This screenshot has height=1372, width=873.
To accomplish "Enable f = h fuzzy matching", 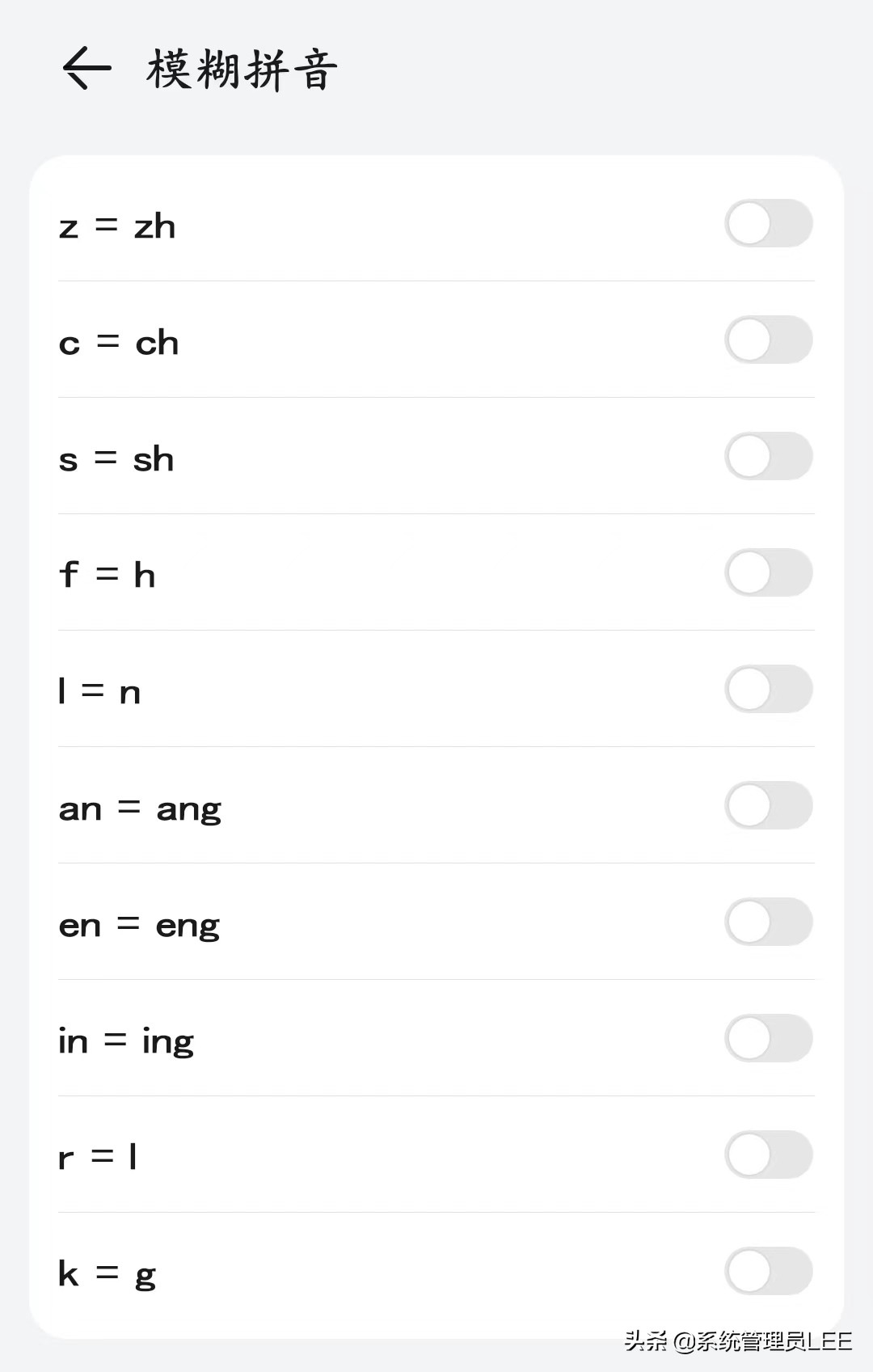I will click(768, 573).
